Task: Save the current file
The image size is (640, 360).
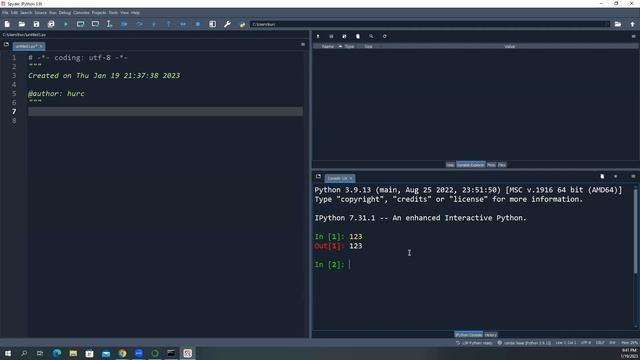Action: (36, 24)
